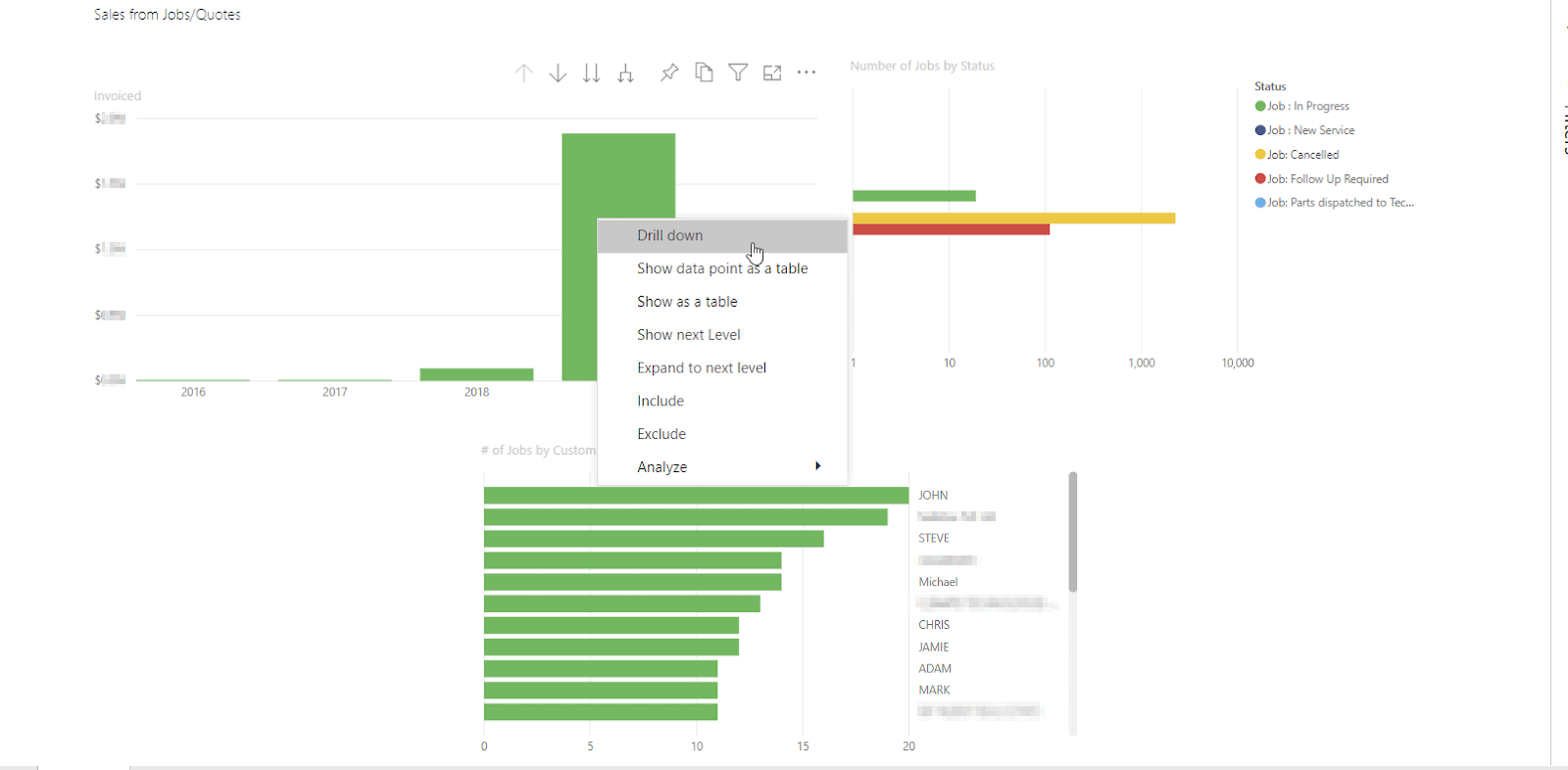Click the green In Progress status bar
The width and height of the screenshot is (1568, 770).
[914, 196]
